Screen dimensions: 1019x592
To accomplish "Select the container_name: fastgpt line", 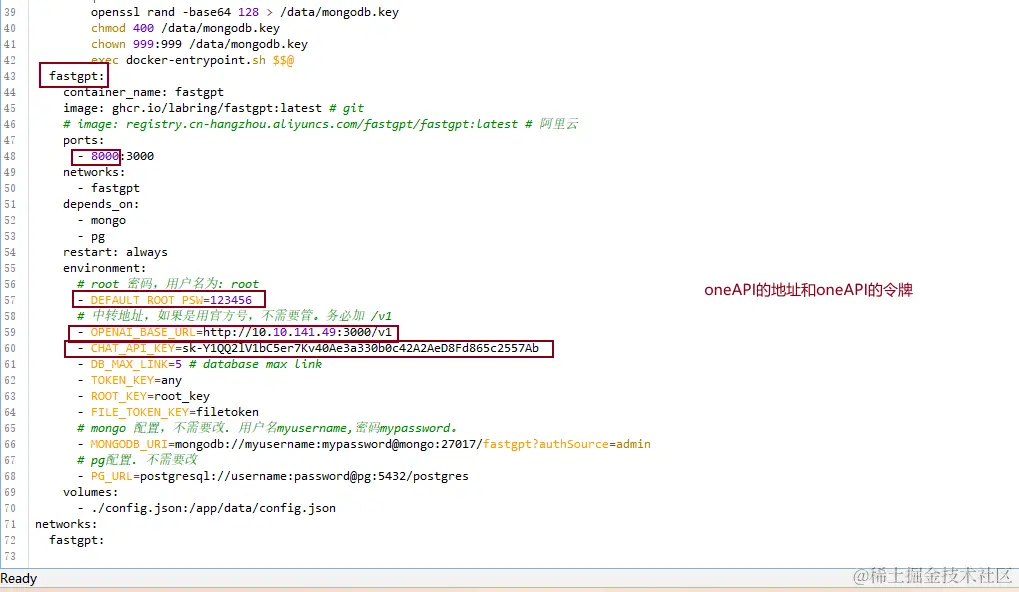I will click(143, 92).
